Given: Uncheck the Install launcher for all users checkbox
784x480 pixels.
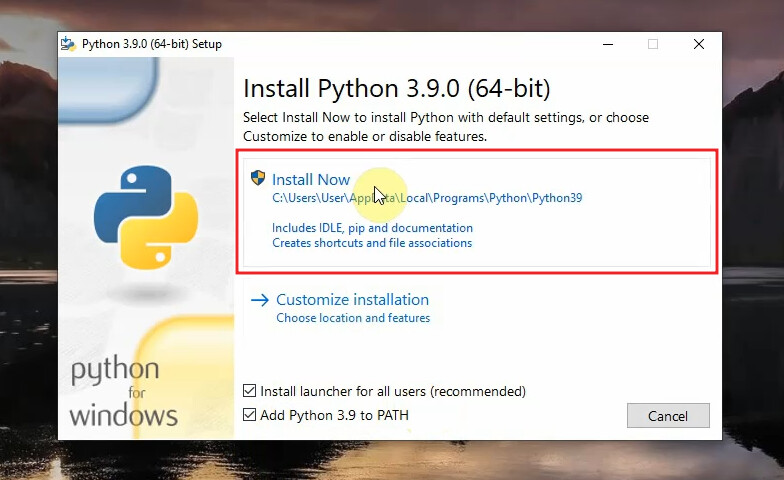Looking at the screenshot, I should [x=250, y=391].
